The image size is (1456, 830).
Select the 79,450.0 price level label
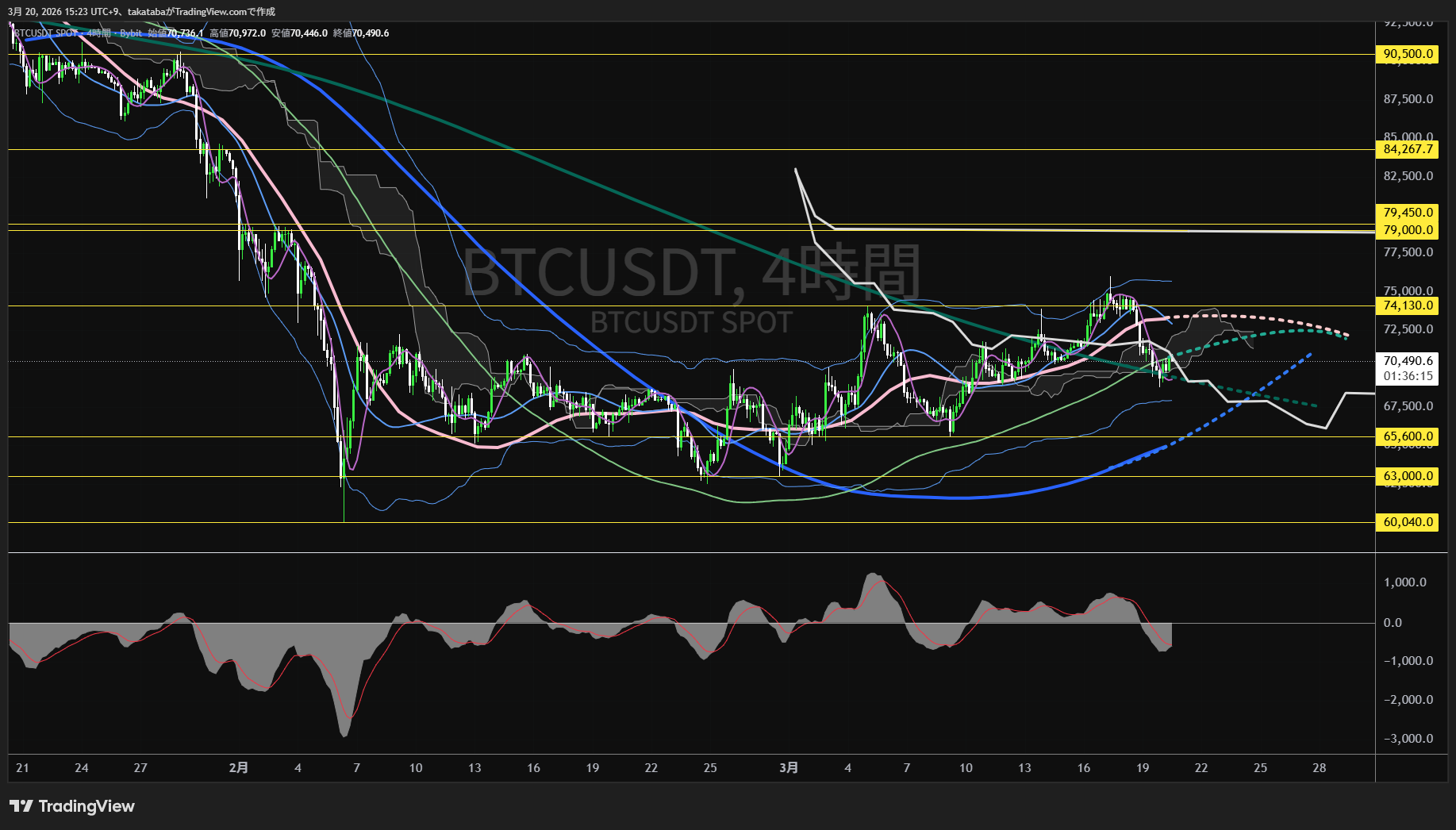pyautogui.click(x=1408, y=213)
